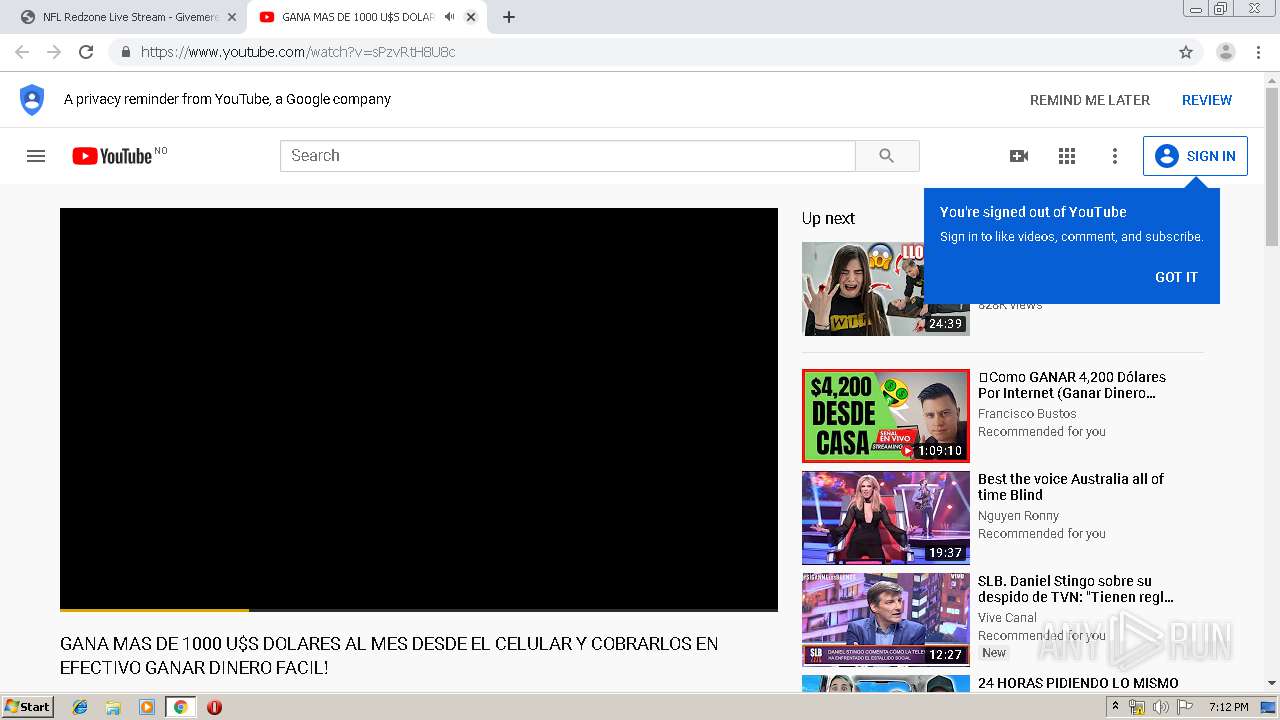Click the GANA MAS DE 1000 video title
This screenshot has width=1280, height=720.
389,655
